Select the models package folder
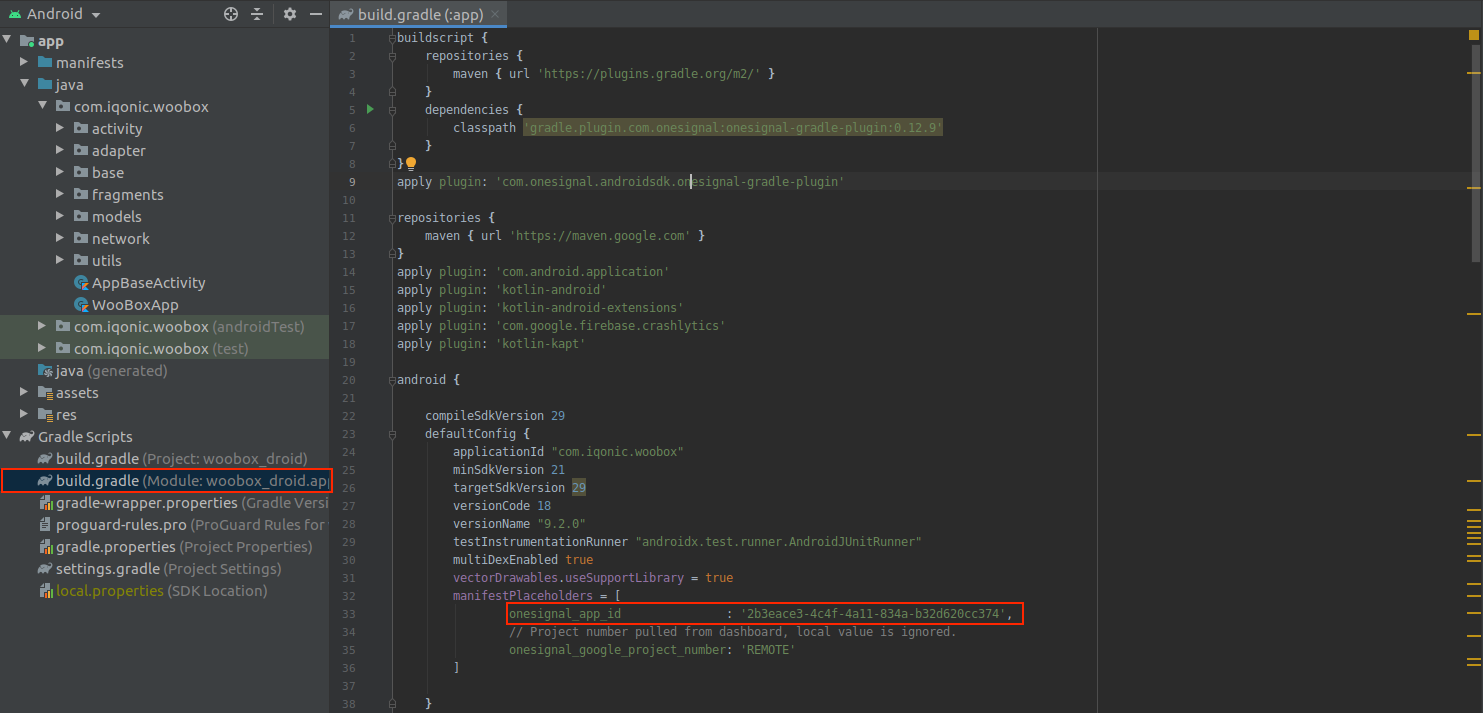Image resolution: width=1483 pixels, height=713 pixels. pos(117,217)
